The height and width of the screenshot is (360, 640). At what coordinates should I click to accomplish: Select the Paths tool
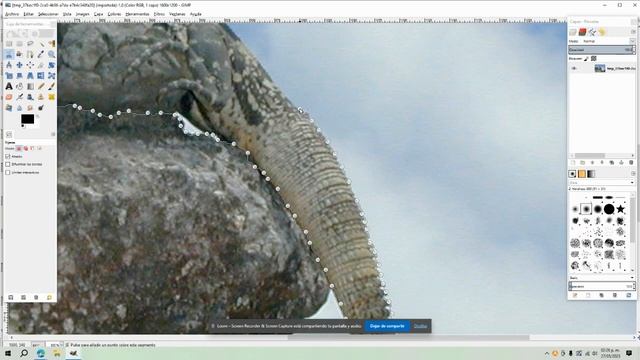click(30, 54)
